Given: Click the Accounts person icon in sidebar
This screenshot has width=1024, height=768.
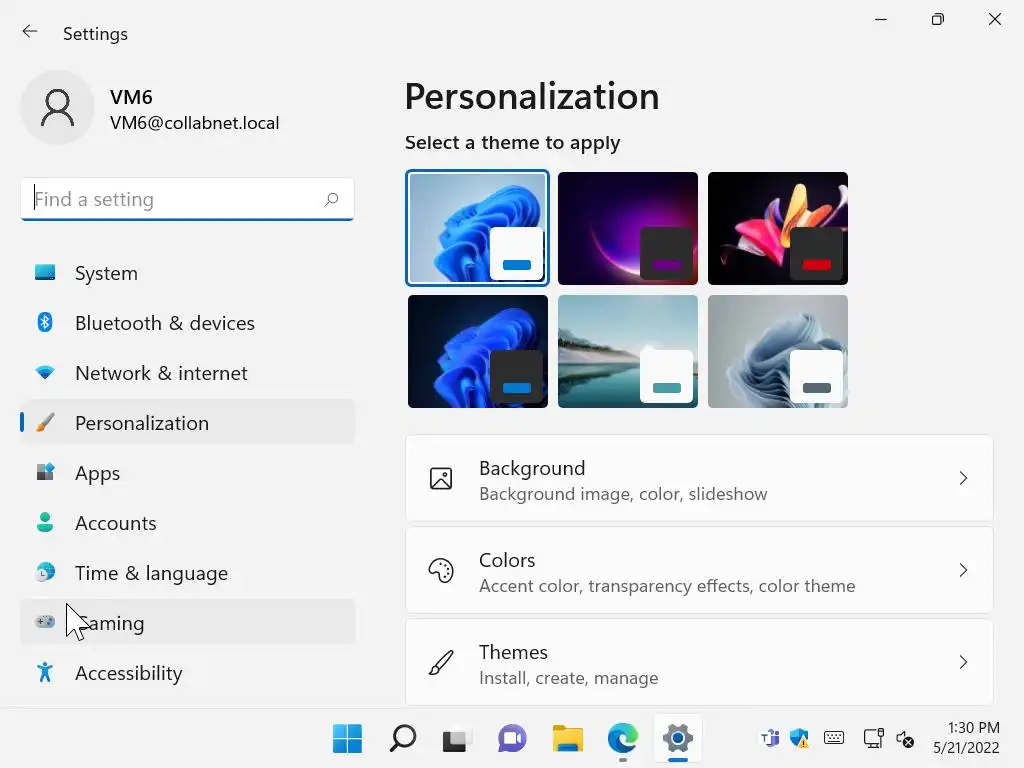Looking at the screenshot, I should (x=45, y=522).
